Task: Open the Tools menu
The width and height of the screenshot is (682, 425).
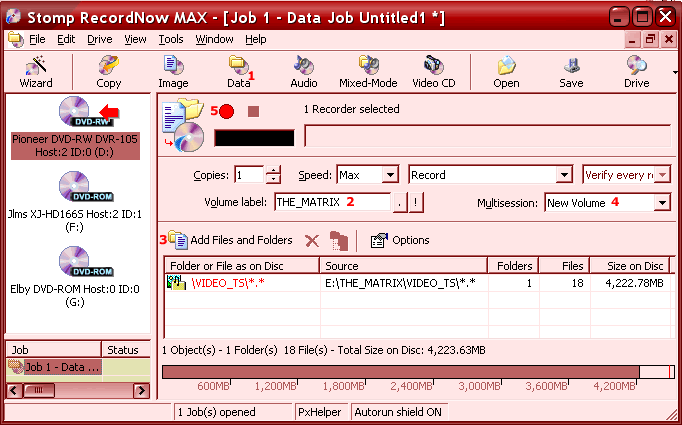Action: 170,40
